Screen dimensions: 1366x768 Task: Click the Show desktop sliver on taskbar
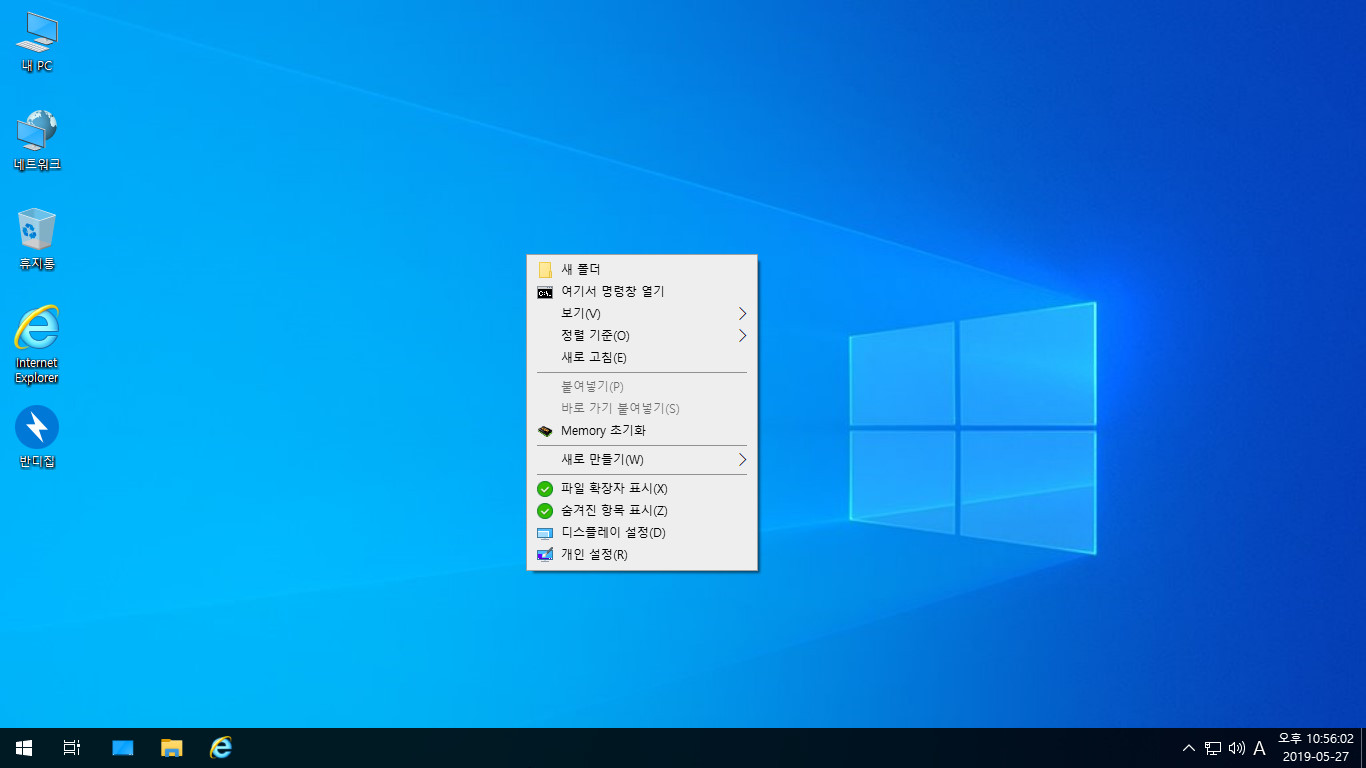1362,748
